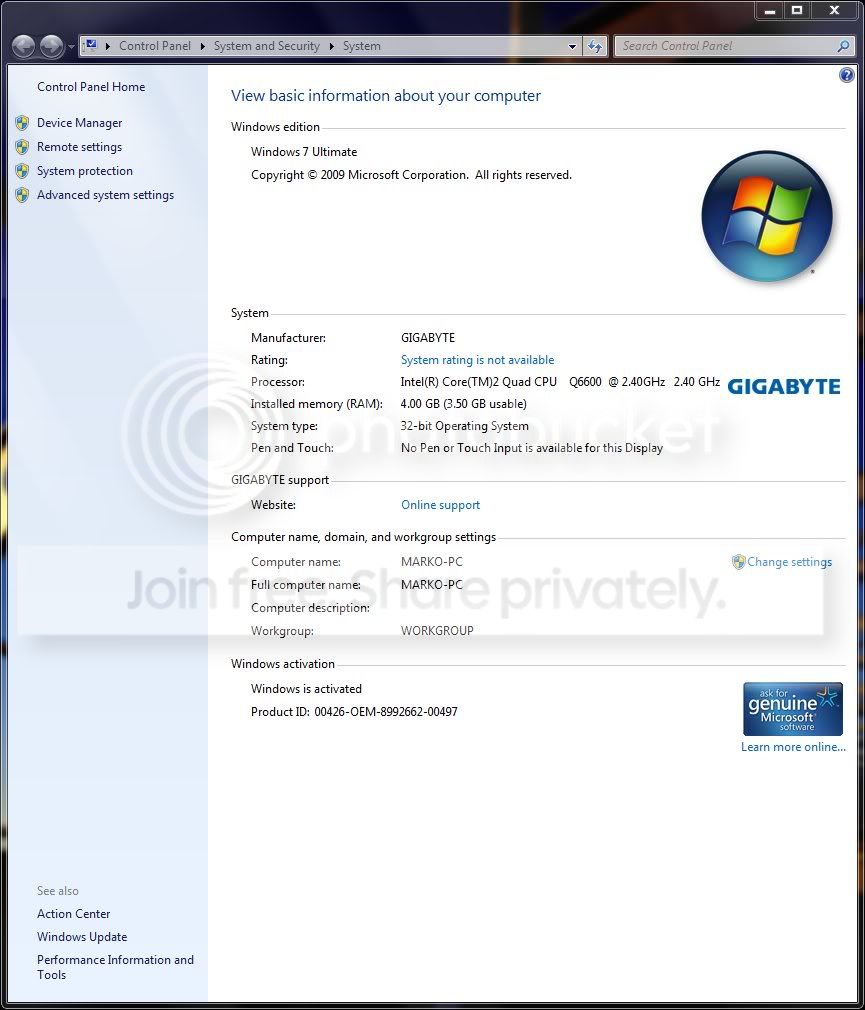865x1010 pixels.
Task: Click the blue help question mark icon
Action: [x=846, y=75]
